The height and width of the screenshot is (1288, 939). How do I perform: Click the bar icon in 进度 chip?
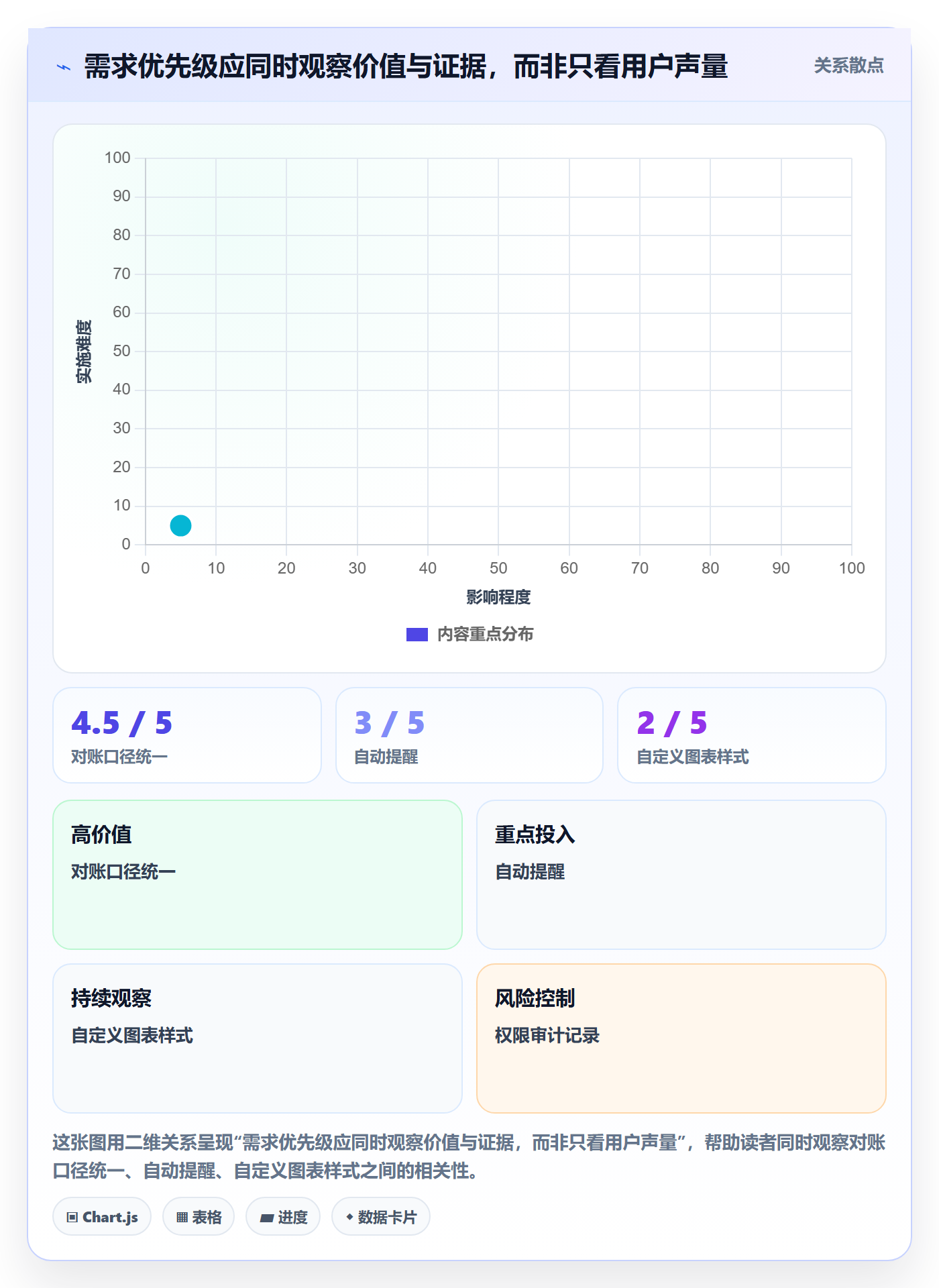click(266, 1218)
